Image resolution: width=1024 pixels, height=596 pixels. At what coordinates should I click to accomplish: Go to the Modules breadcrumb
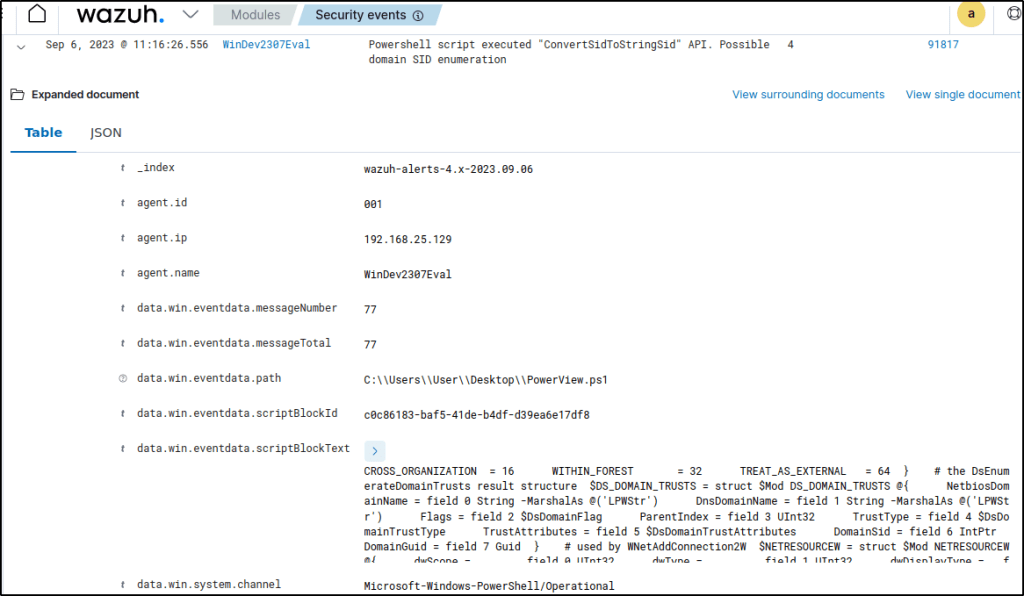coord(255,15)
